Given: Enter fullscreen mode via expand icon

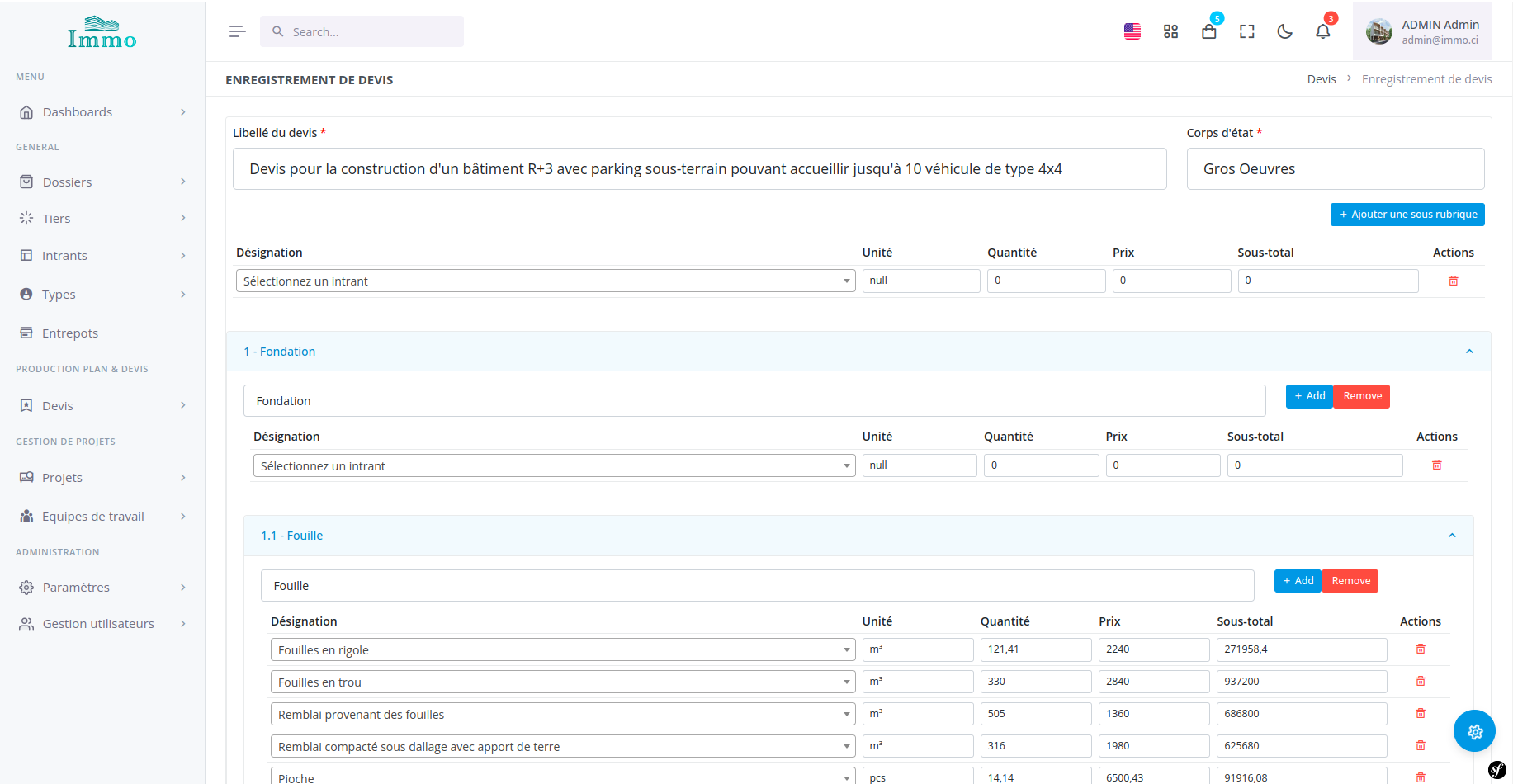Looking at the screenshot, I should (1246, 31).
